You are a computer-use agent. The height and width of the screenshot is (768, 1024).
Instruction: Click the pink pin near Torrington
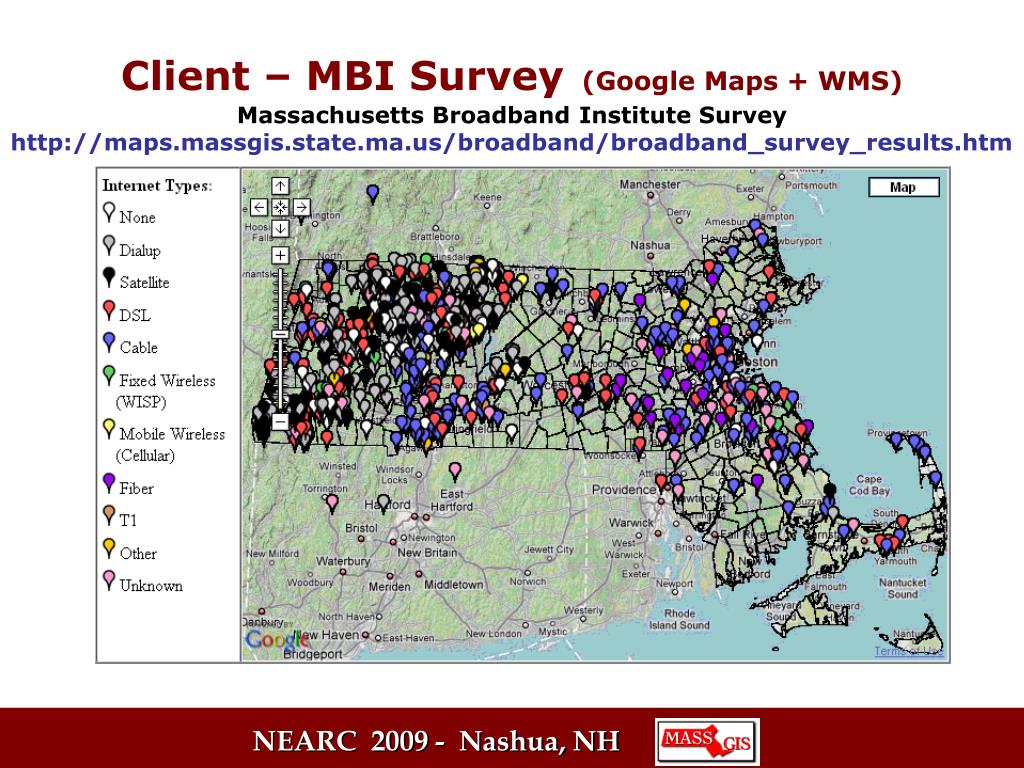click(x=332, y=503)
